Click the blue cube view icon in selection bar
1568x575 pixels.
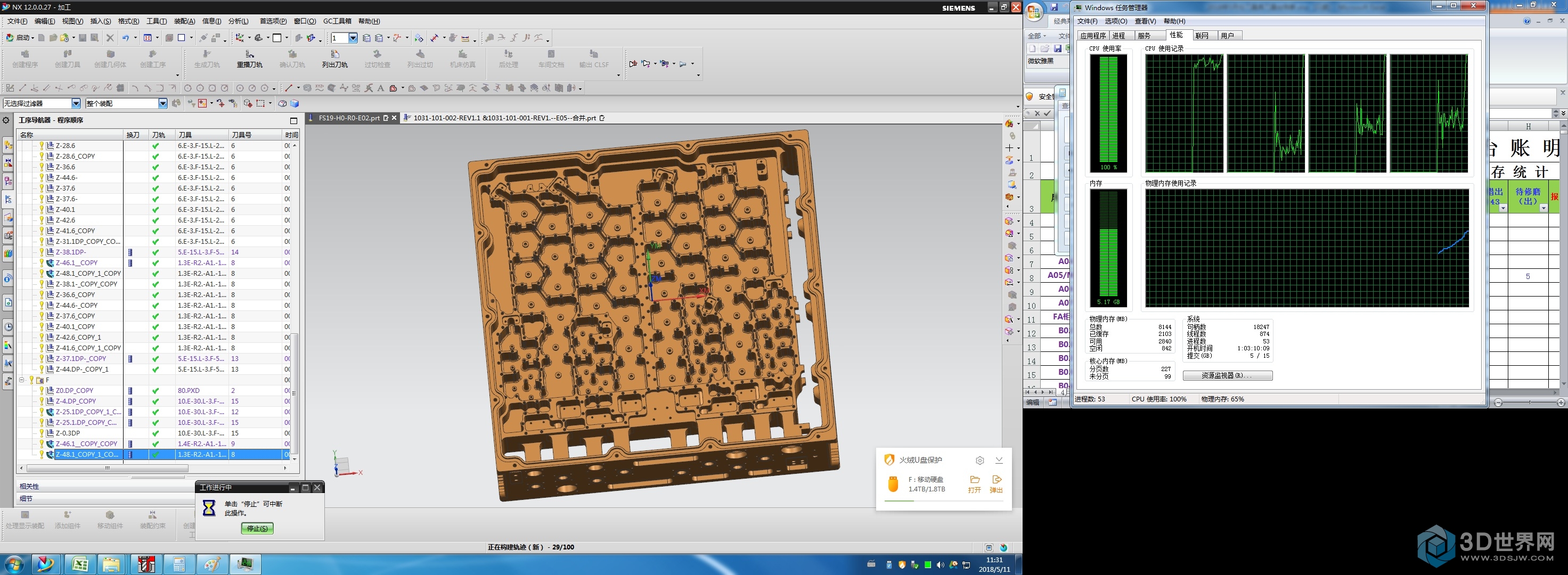point(295,103)
